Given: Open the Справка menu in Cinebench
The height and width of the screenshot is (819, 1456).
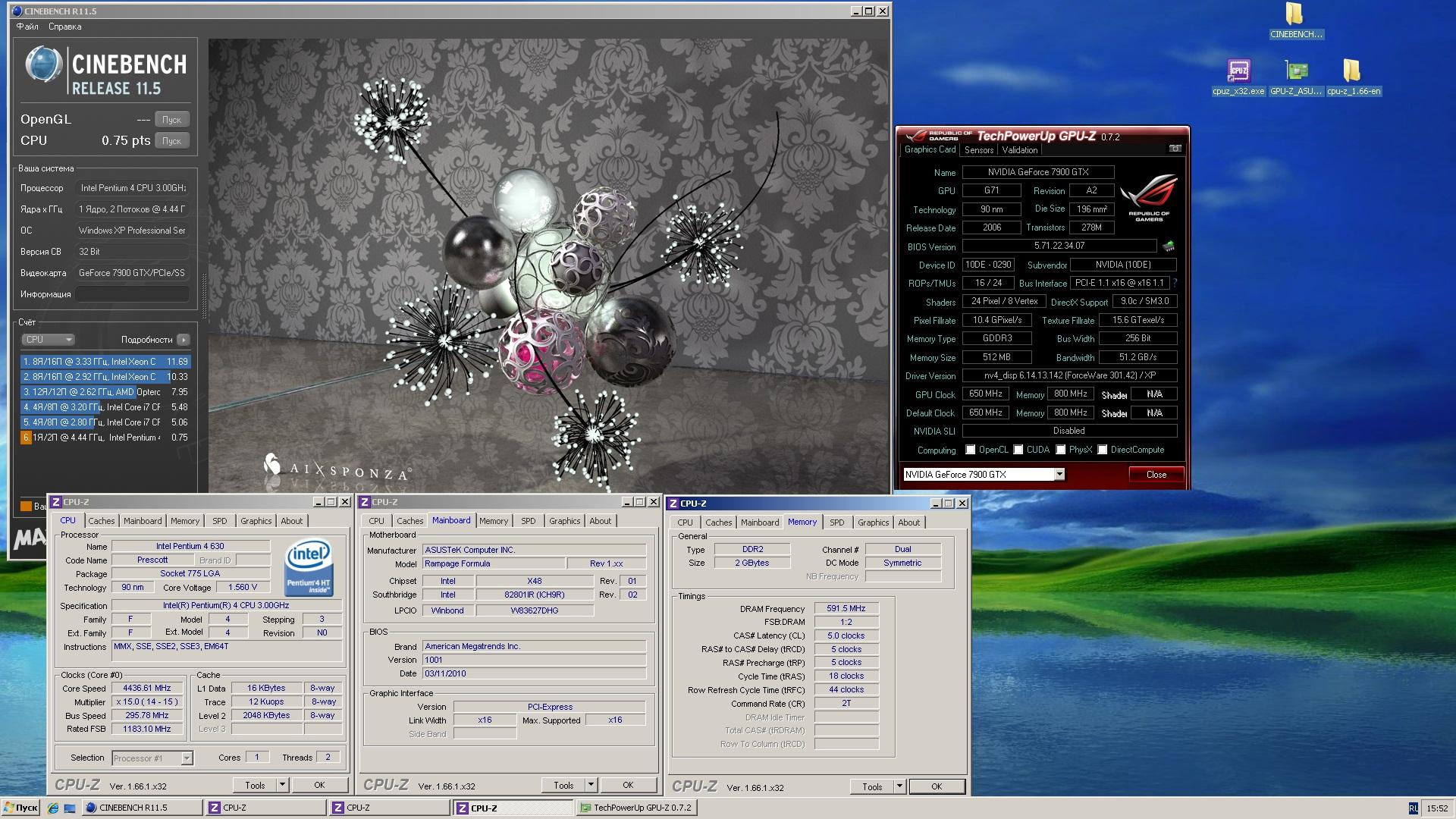Looking at the screenshot, I should (65, 27).
